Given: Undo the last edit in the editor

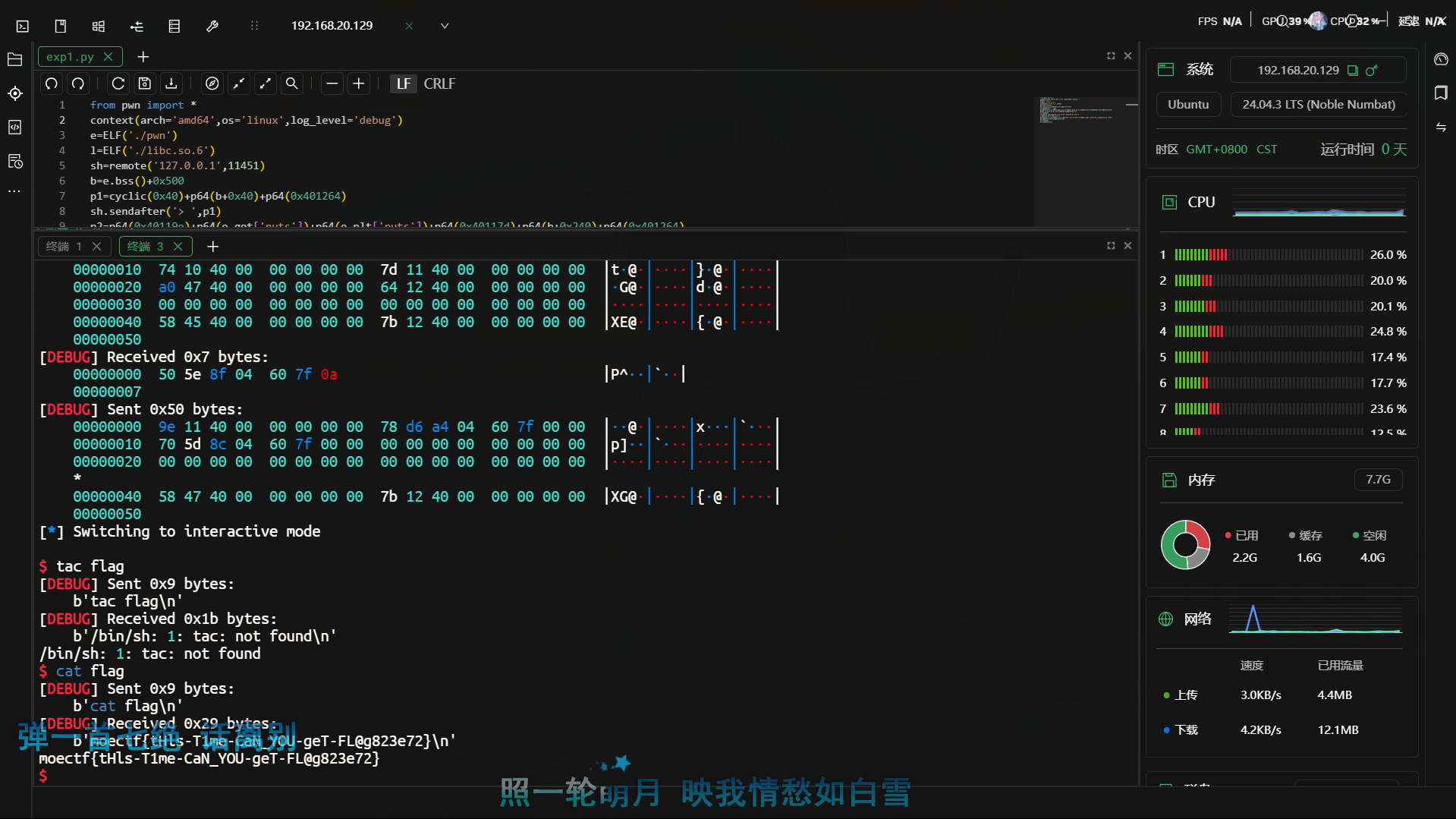Looking at the screenshot, I should 51,83.
